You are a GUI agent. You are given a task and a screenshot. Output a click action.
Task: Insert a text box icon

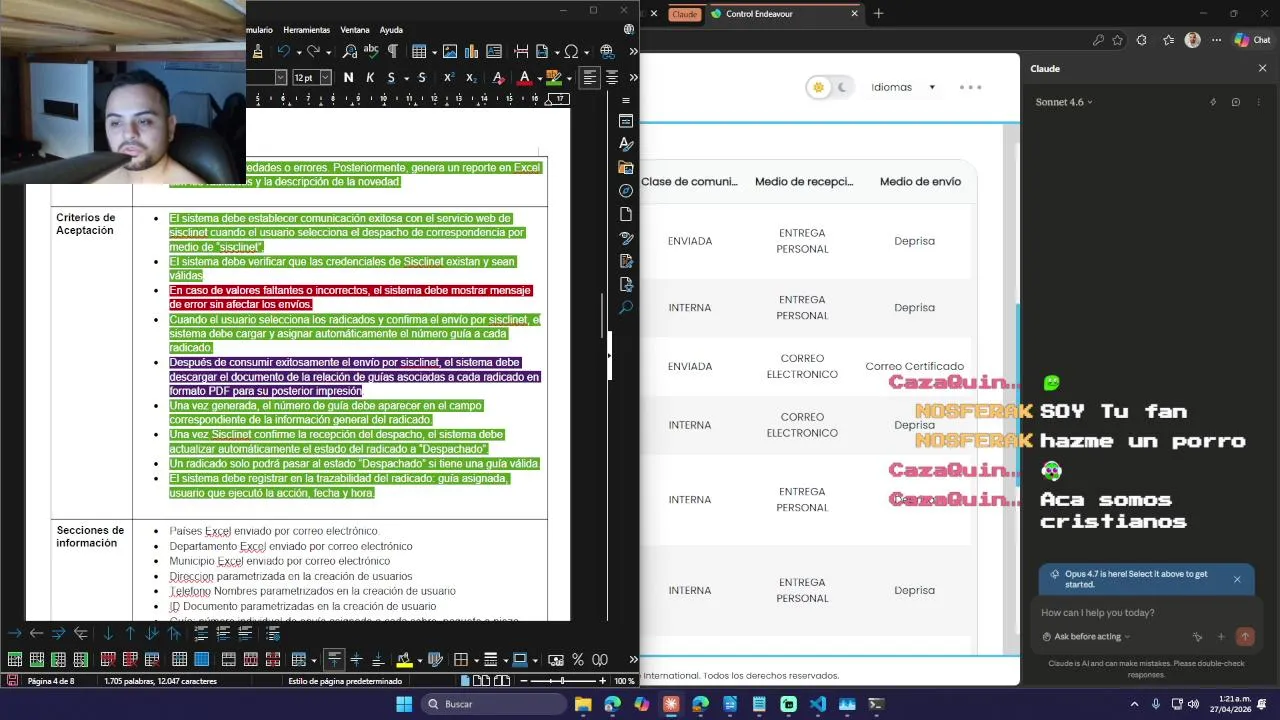point(493,52)
